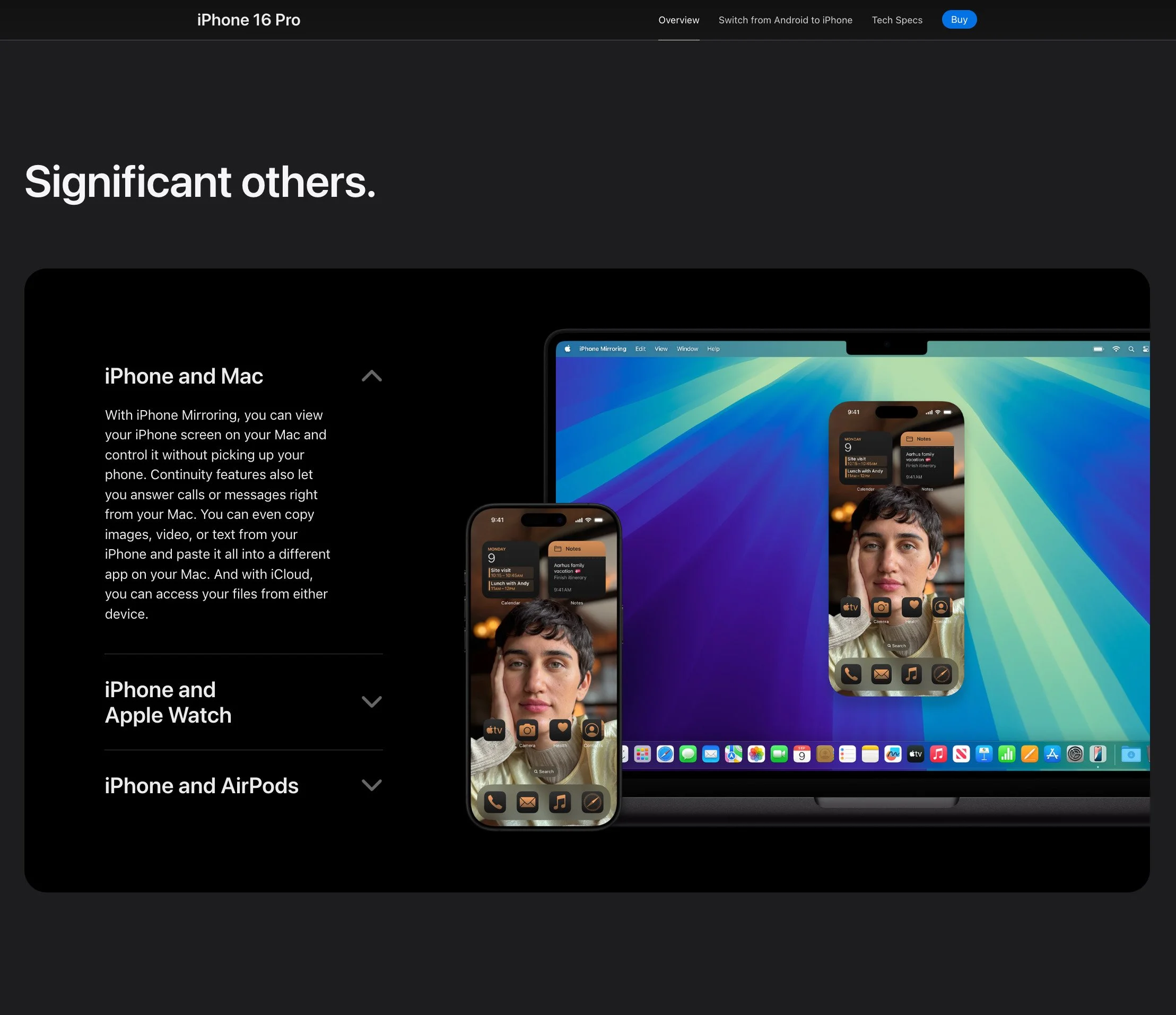This screenshot has height=1015, width=1176.
Task: Tap the TV app on the standalone iPhone
Action: [494, 730]
